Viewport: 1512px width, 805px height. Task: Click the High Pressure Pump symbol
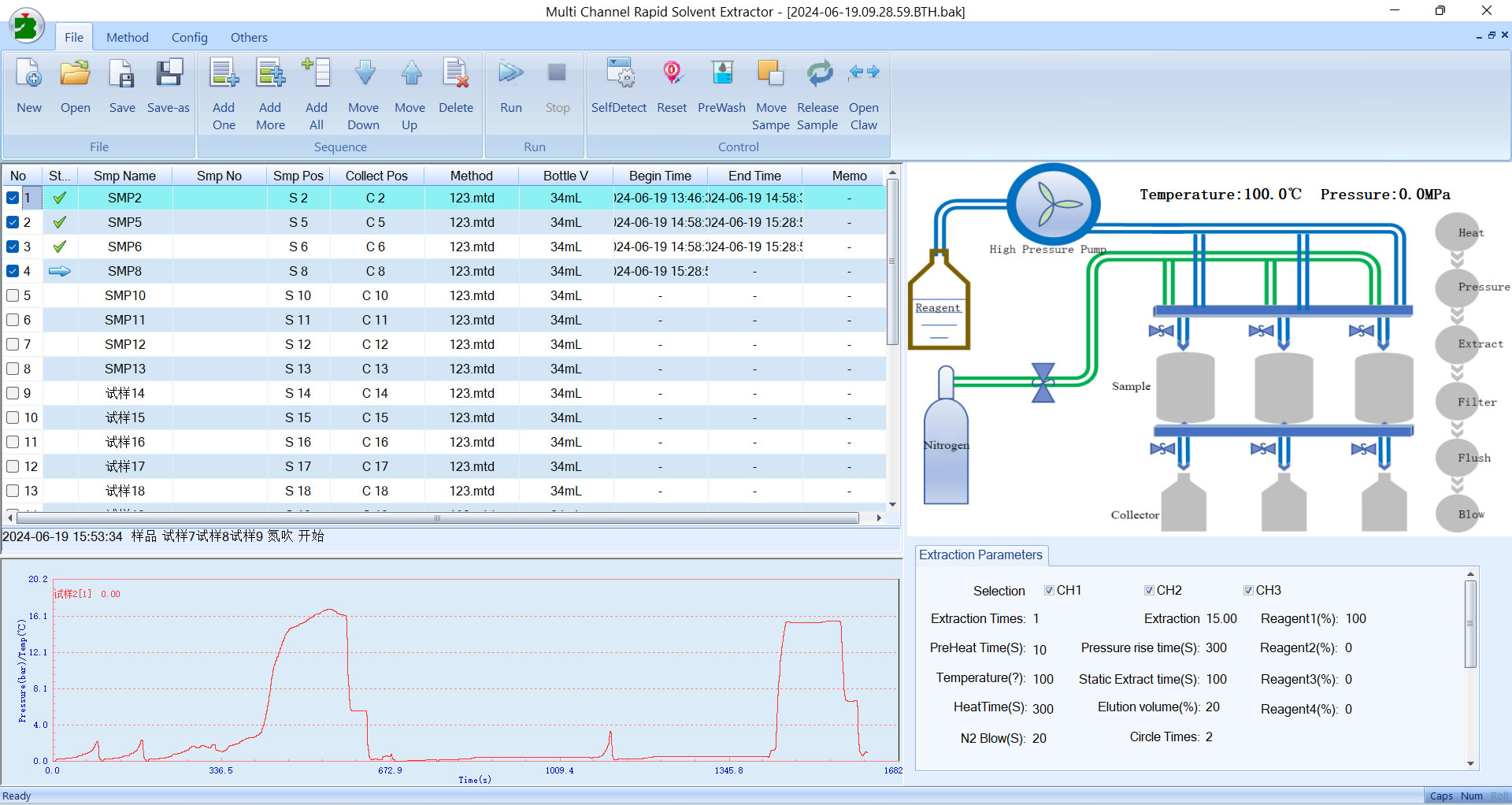1053,204
